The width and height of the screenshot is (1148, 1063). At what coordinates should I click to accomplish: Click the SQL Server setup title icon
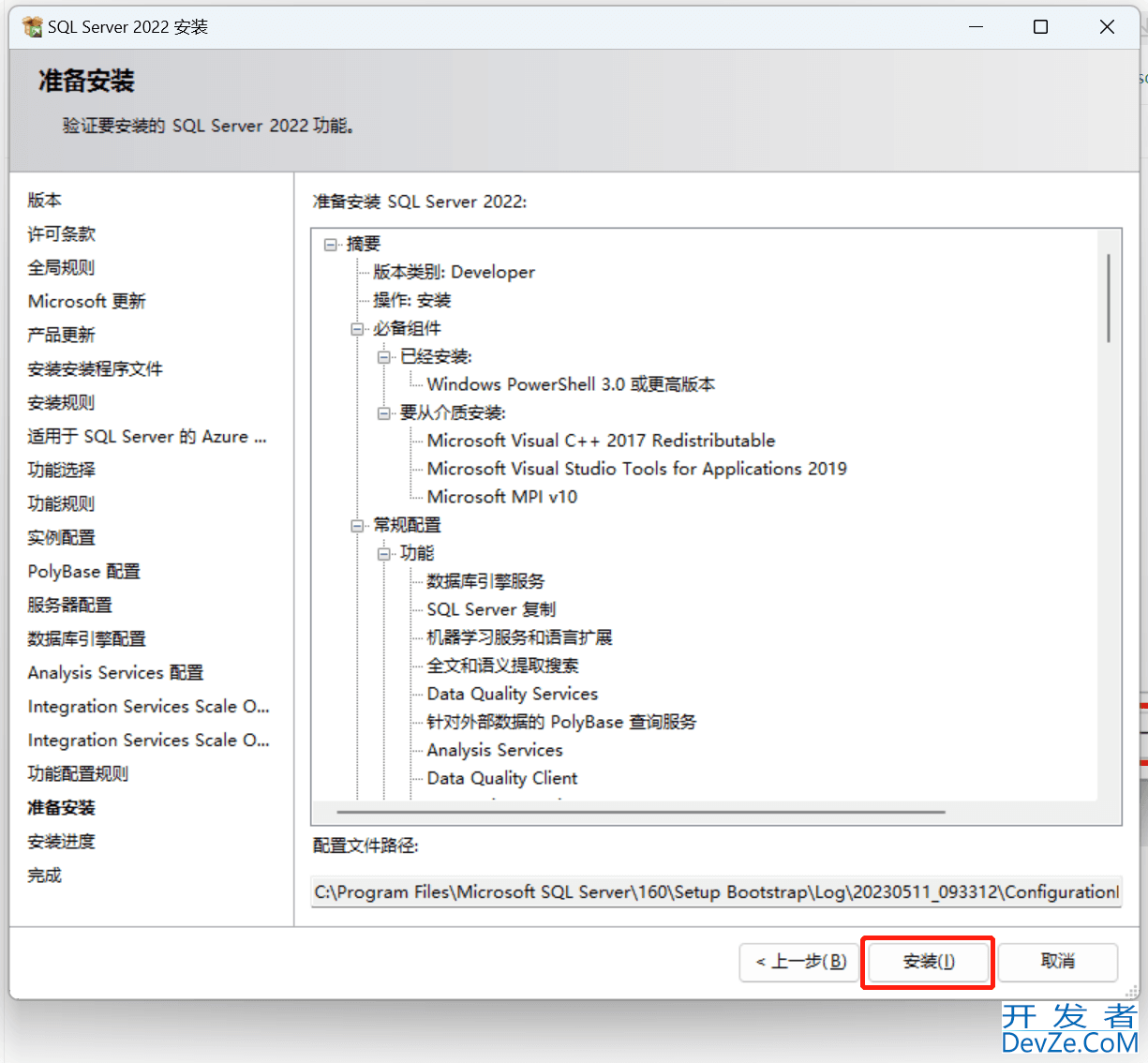pyautogui.click(x=32, y=27)
